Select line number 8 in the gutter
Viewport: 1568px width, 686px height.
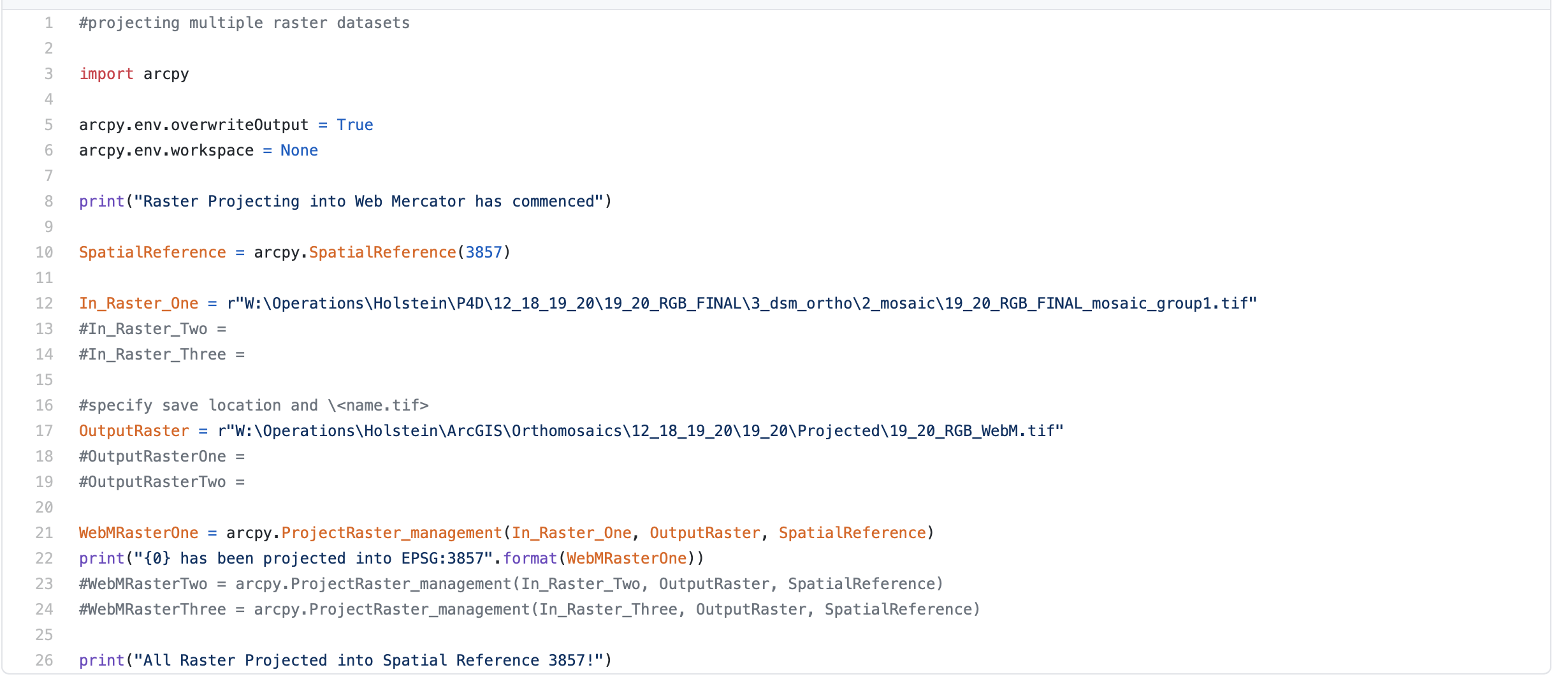pyautogui.click(x=48, y=201)
